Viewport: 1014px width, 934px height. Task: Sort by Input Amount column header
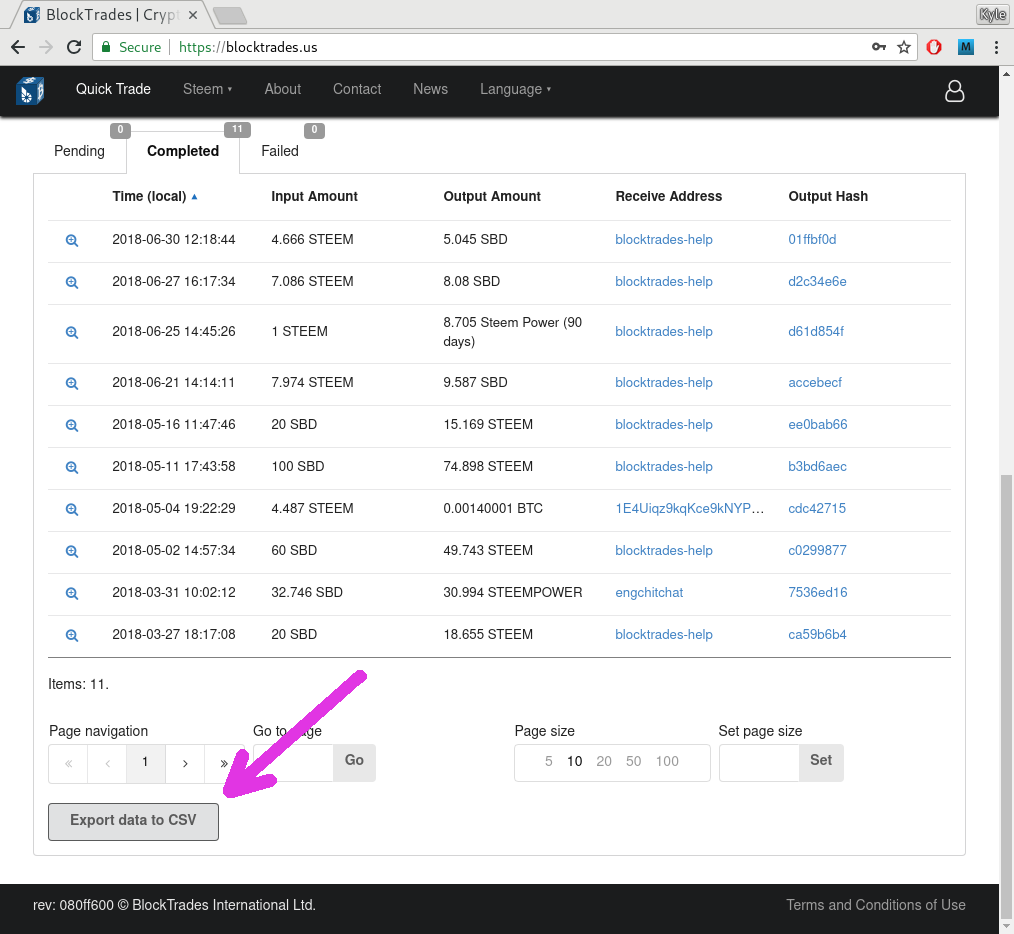(314, 197)
